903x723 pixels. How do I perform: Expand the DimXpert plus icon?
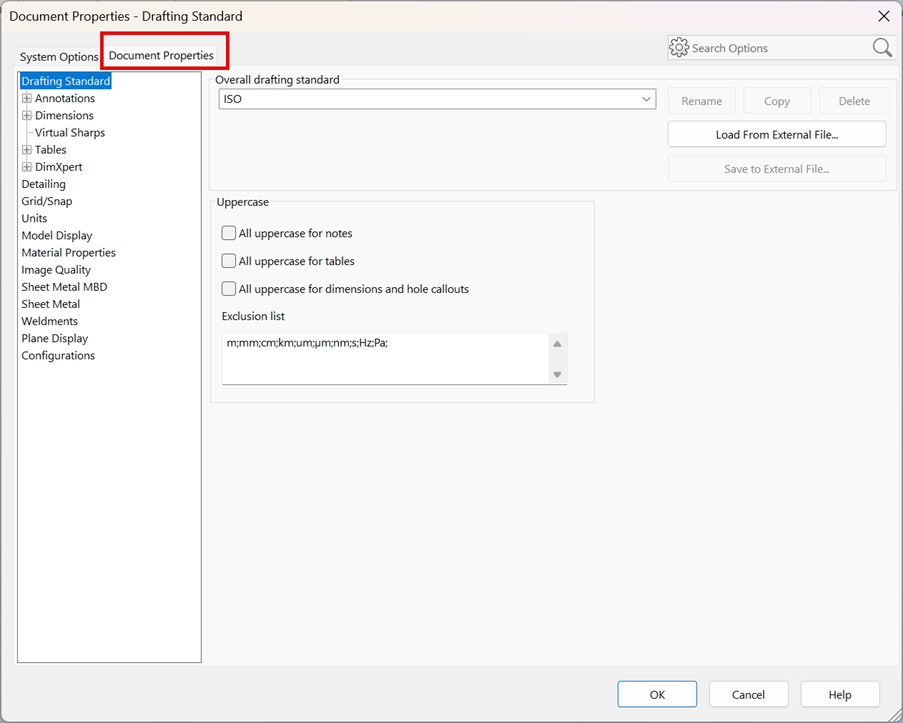coord(26,167)
